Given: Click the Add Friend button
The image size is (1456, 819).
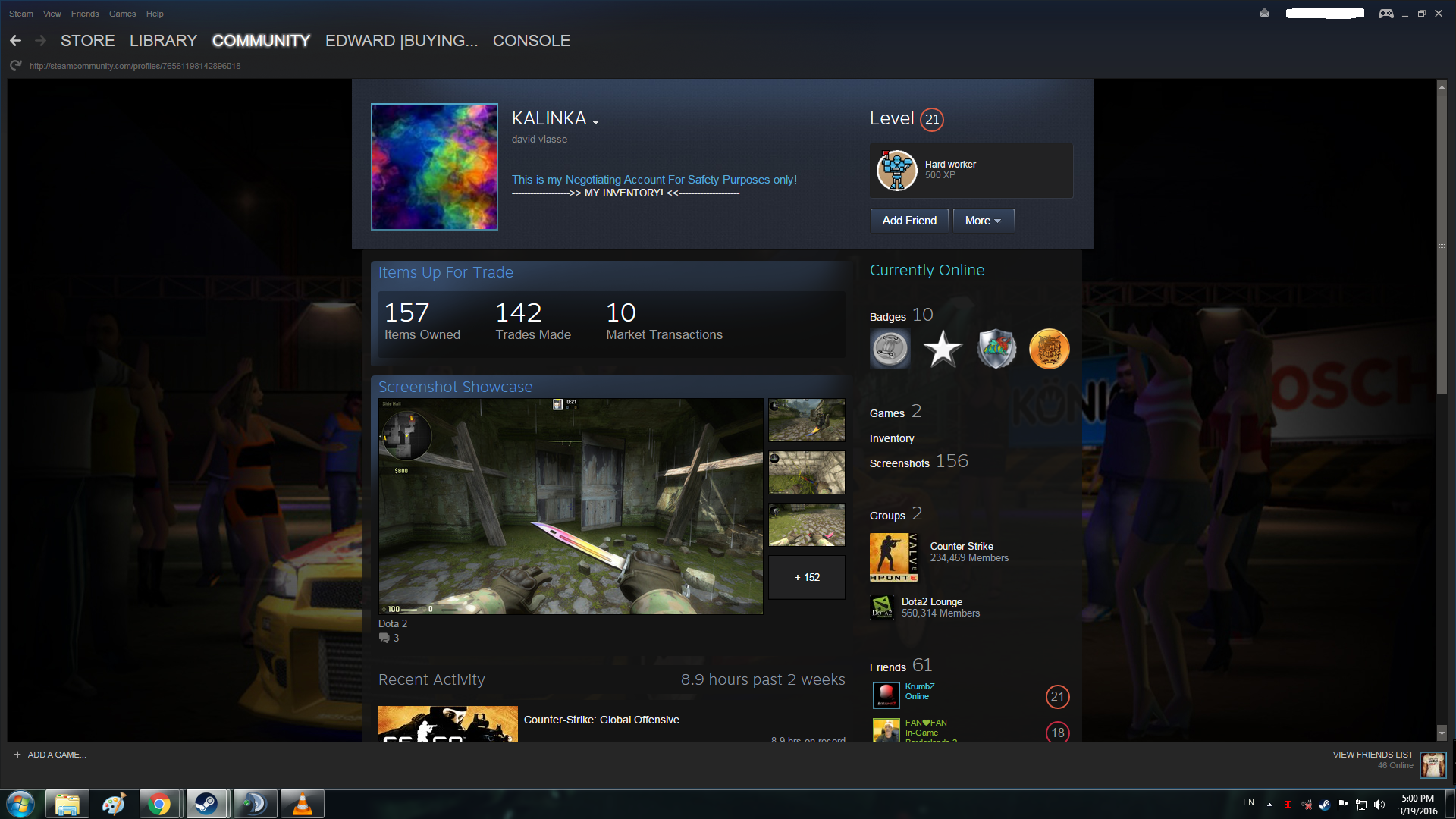Looking at the screenshot, I should pos(909,221).
